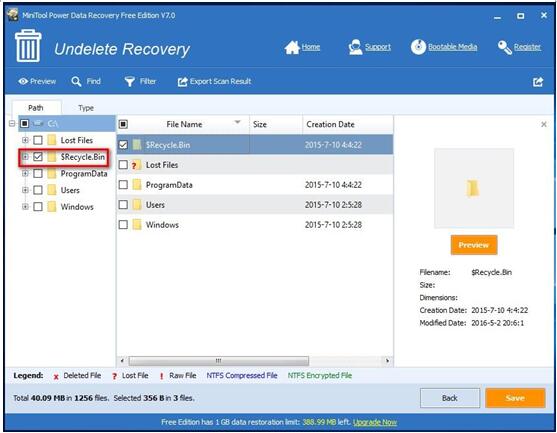Open the Register link
The image size is (557, 433).
tap(528, 47)
